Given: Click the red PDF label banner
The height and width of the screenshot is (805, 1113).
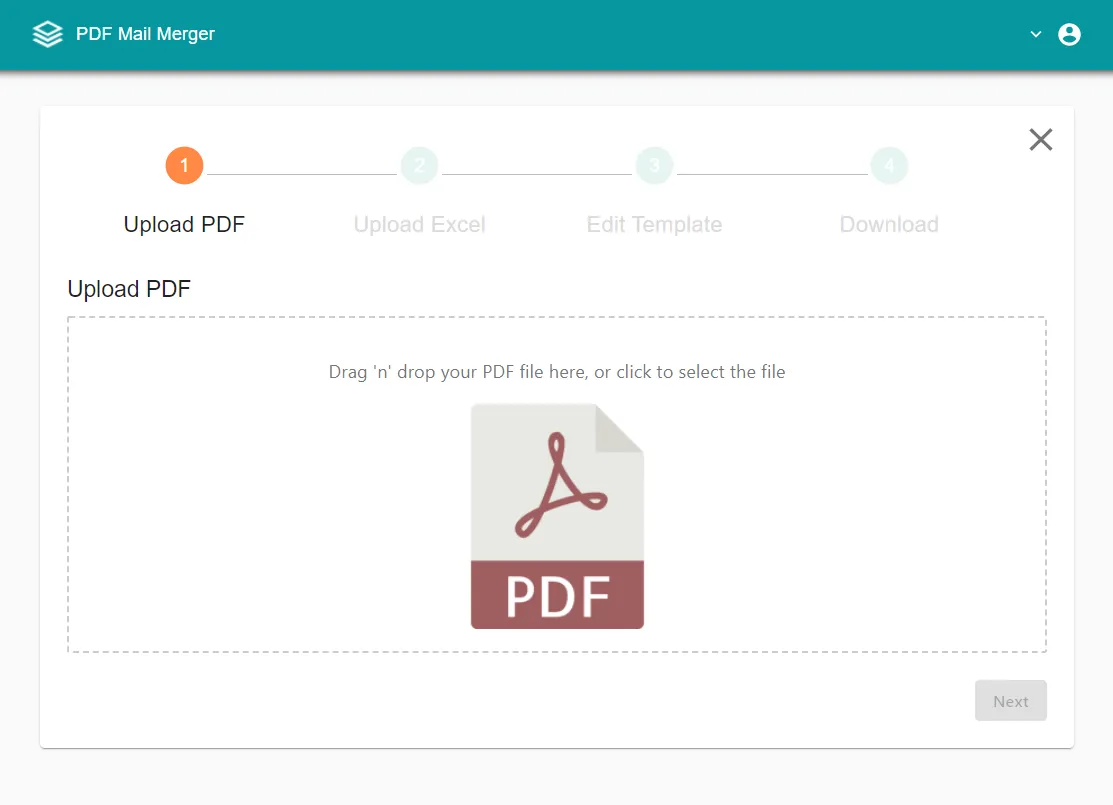Looking at the screenshot, I should pos(557,595).
